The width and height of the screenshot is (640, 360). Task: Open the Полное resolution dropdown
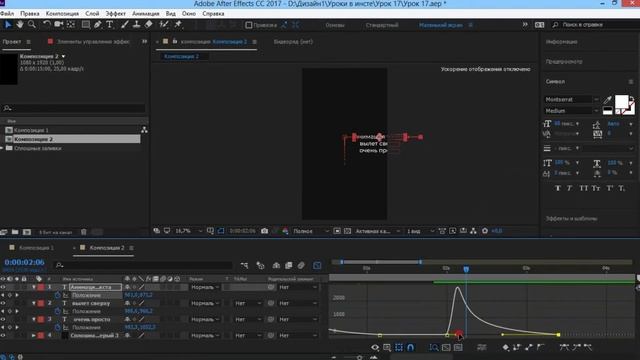pos(311,231)
